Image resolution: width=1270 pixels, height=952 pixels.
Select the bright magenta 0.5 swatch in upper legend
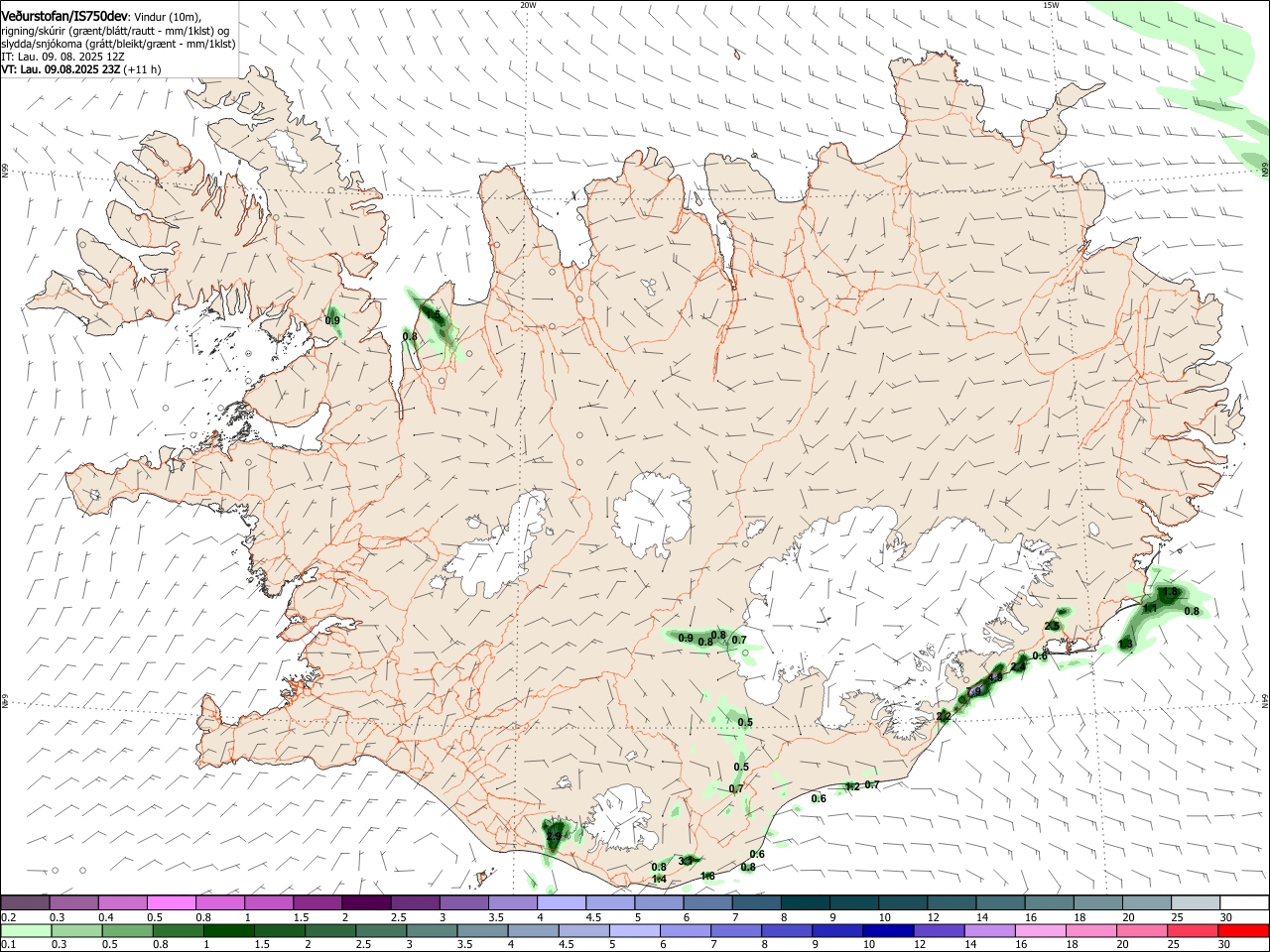pyautogui.click(x=171, y=903)
